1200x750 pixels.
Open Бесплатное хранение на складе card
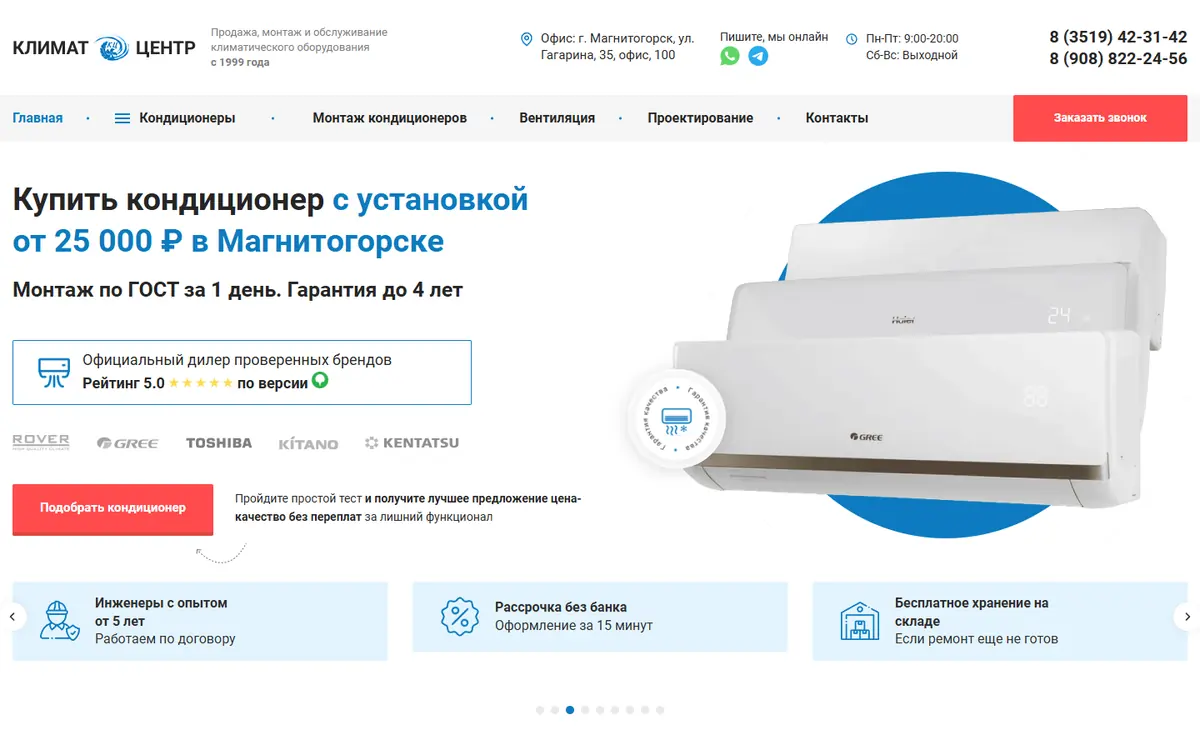(x=1000, y=621)
